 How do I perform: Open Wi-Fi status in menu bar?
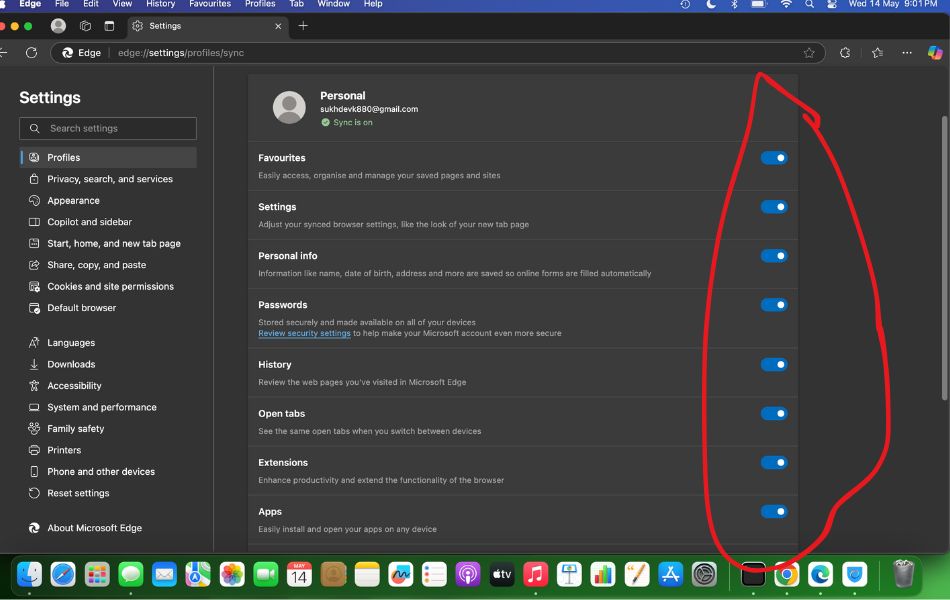(786, 4)
